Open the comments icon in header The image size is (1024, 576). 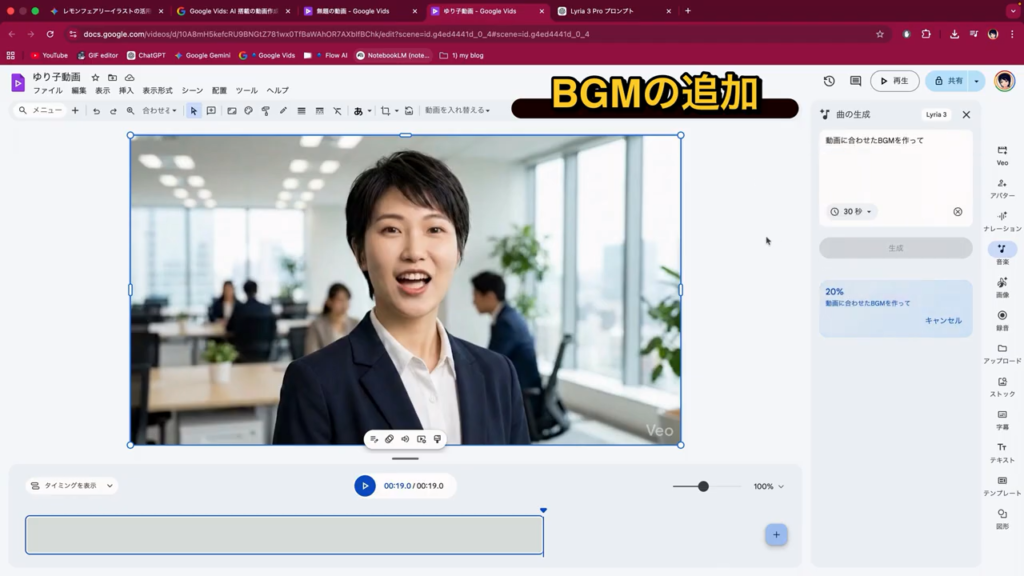click(x=855, y=81)
